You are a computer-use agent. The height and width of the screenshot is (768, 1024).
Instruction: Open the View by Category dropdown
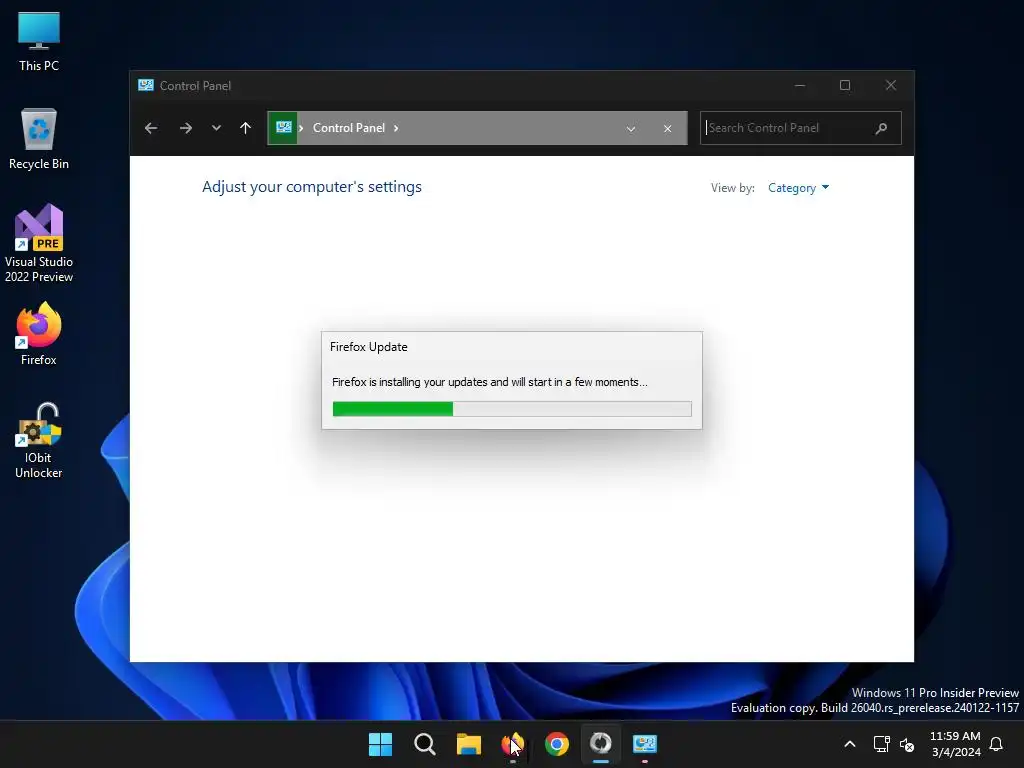(798, 188)
